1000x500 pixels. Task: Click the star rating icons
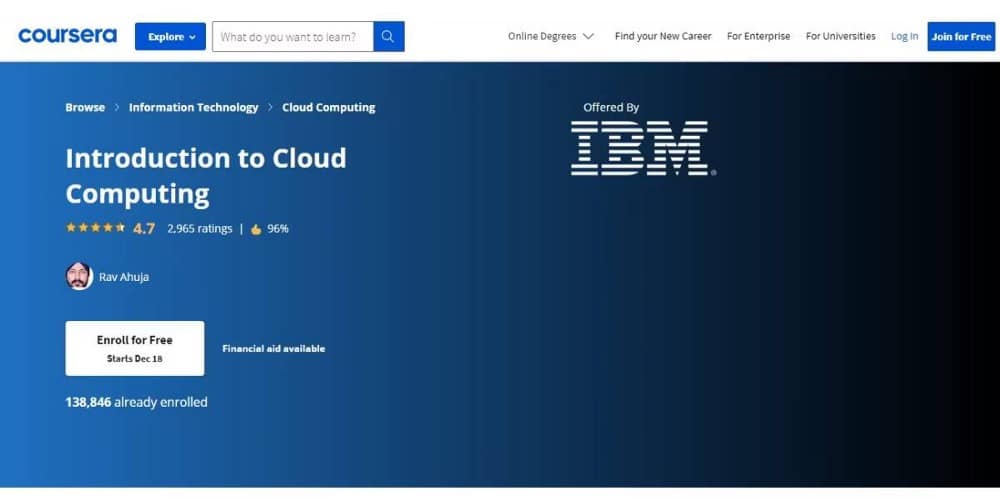pos(96,228)
